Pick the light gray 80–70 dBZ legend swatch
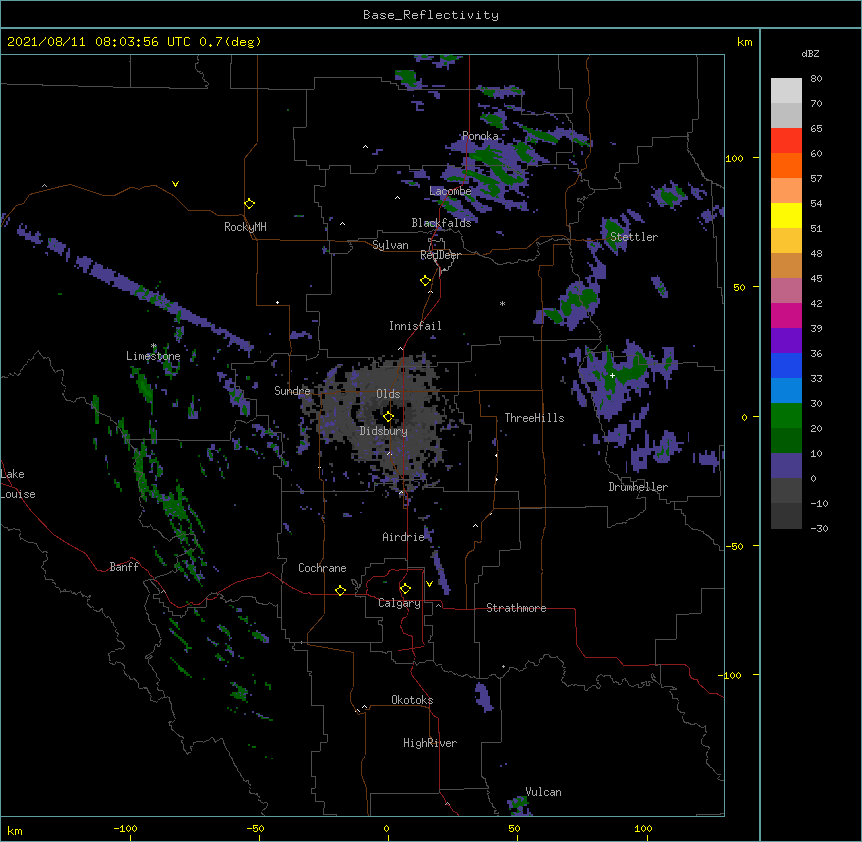862x842 pixels. pyautogui.click(x=786, y=90)
